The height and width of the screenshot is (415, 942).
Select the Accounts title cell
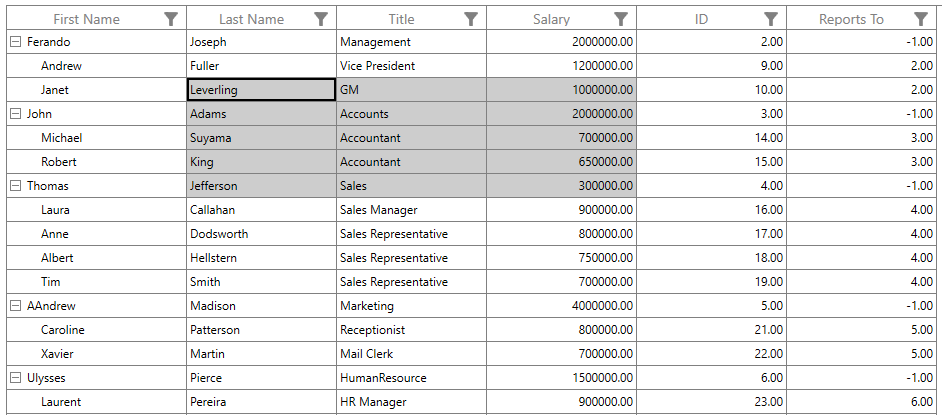pos(412,114)
